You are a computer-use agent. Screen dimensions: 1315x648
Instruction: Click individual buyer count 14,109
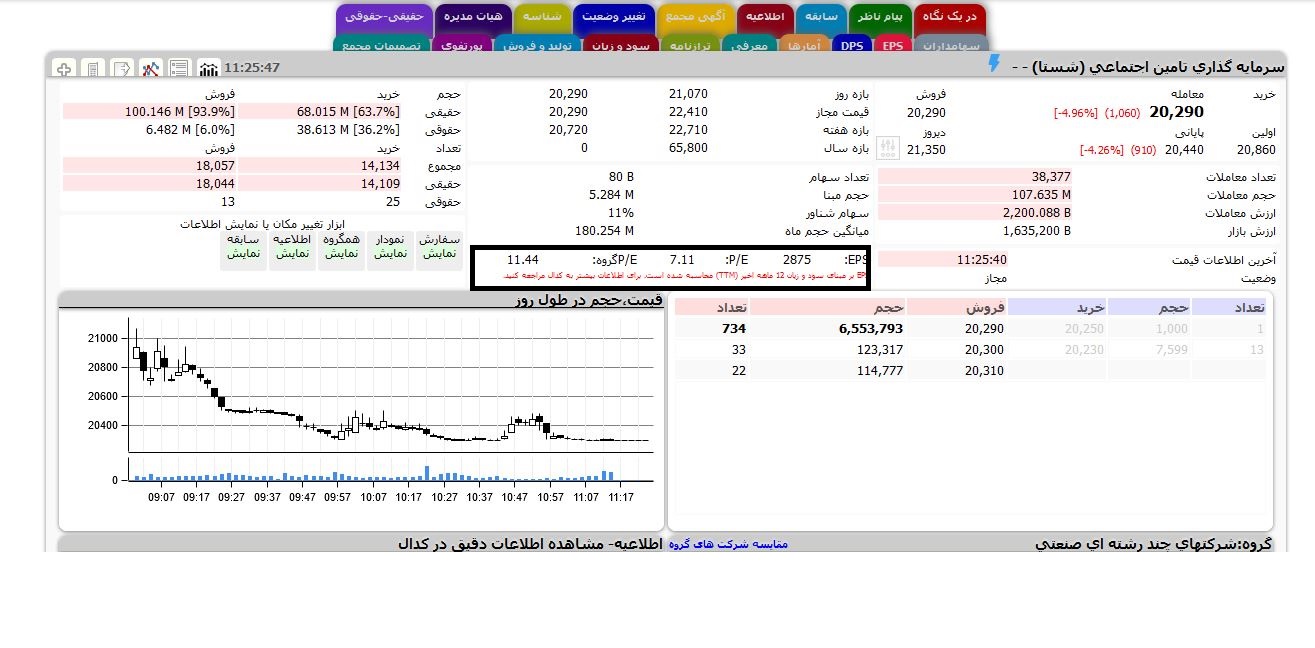[x=380, y=184]
